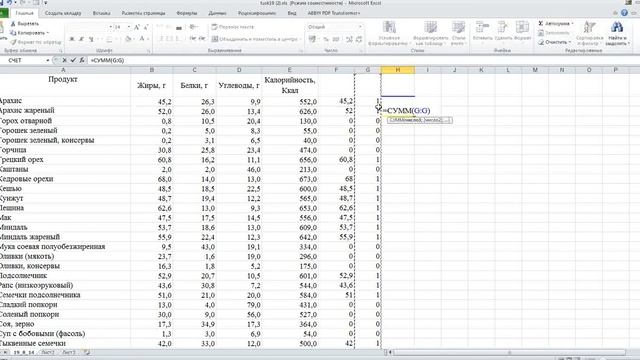Toggle the highlighted bottom align button
This screenshot has width=640, height=360.
pyautogui.click(x=178, y=27)
